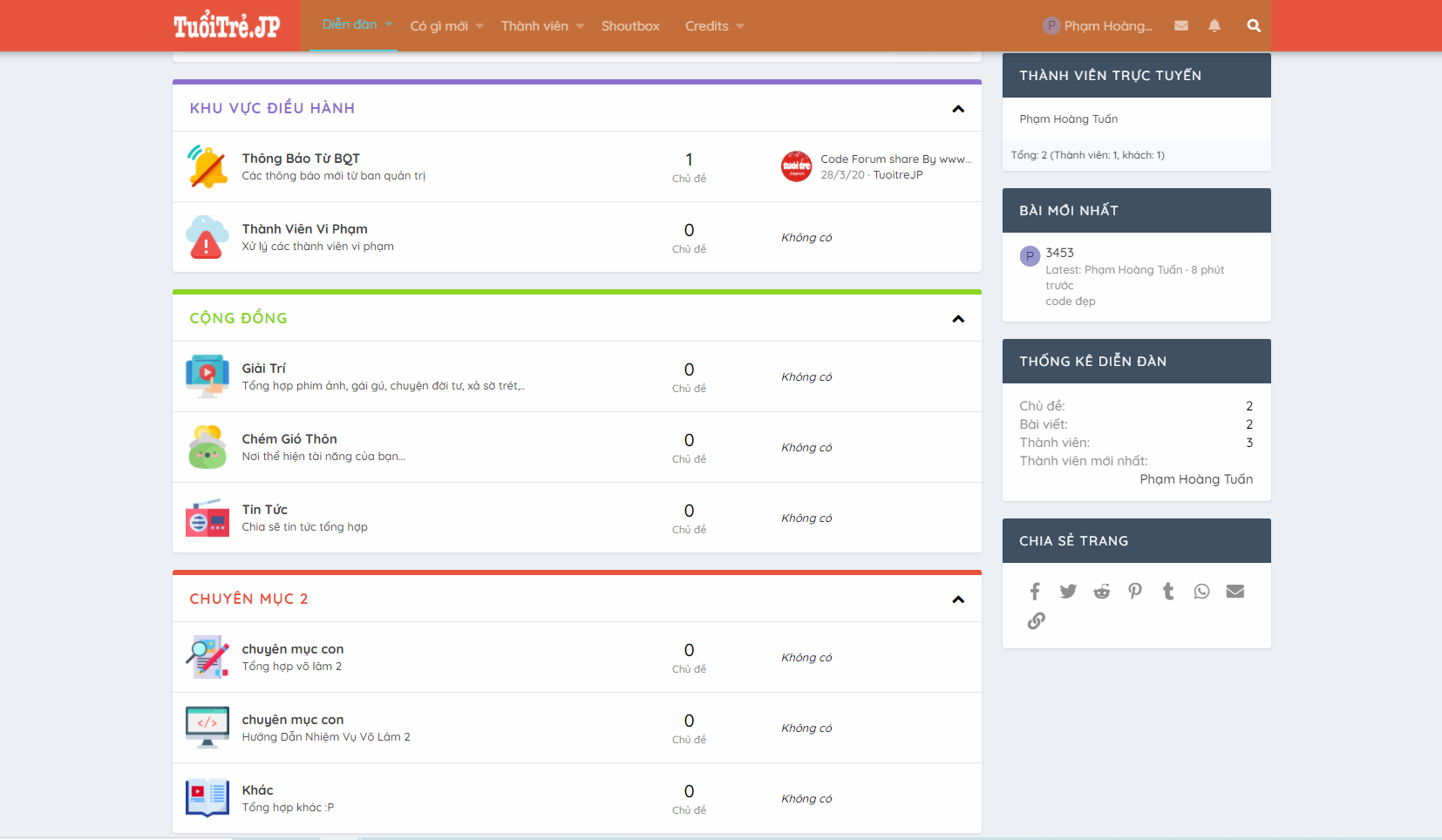Share page on Facebook

click(1035, 592)
